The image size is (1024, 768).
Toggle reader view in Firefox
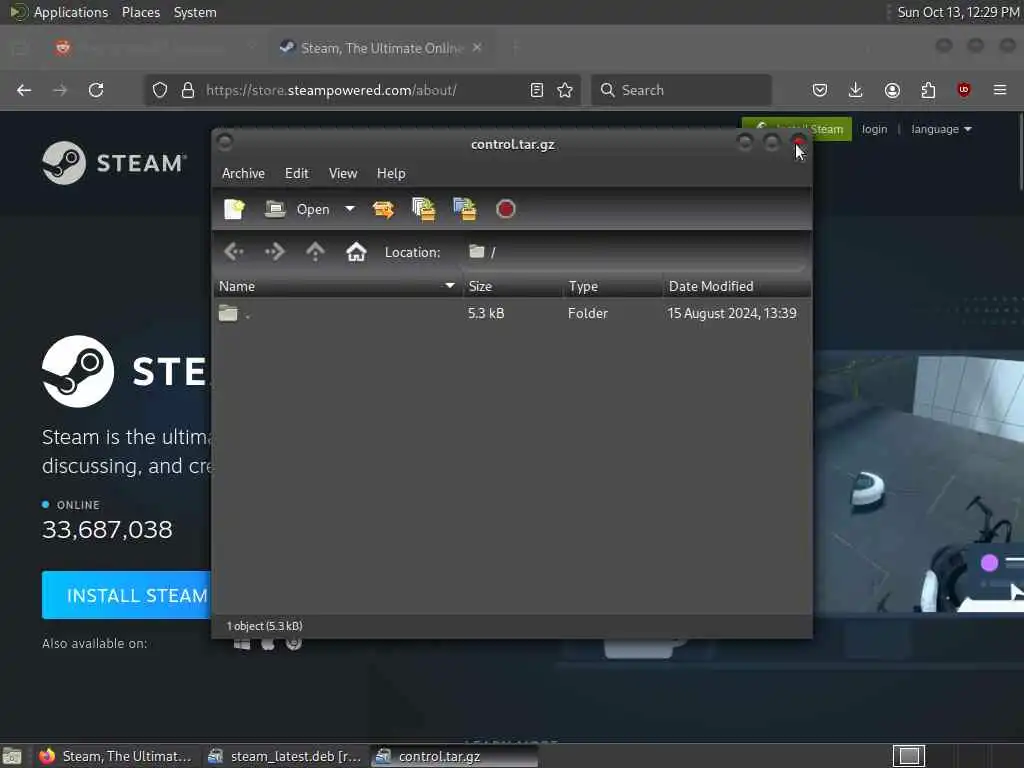[537, 90]
